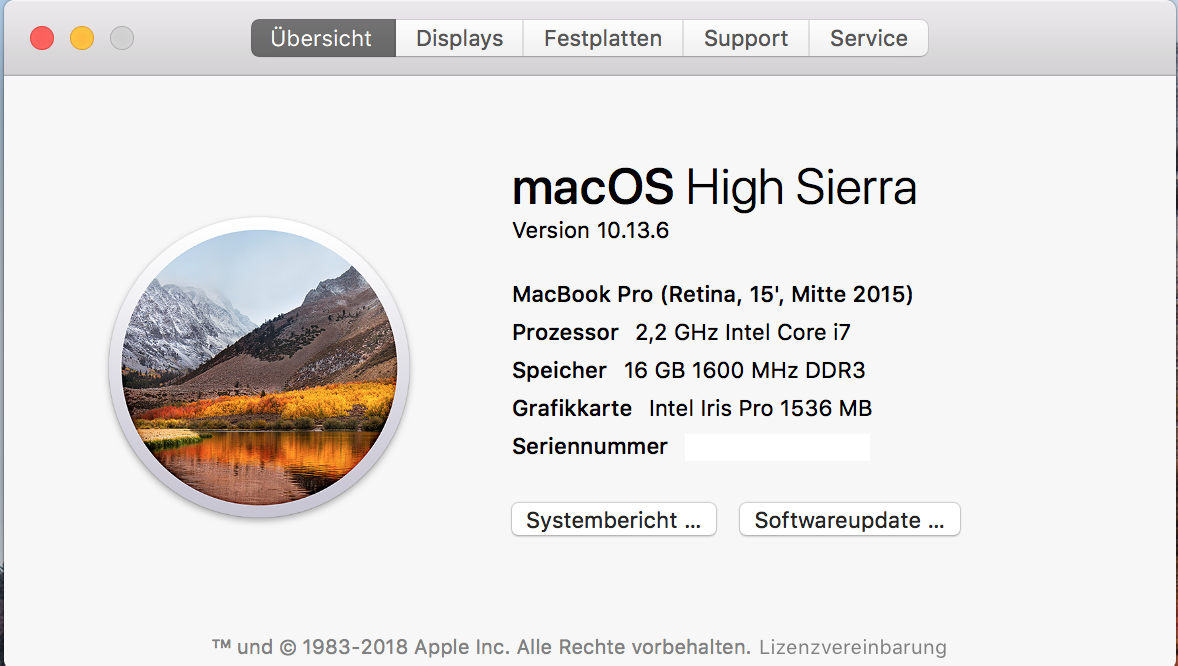
Task: Click the Prozessor 2,2 GHz Intel Core i7 line
Action: pos(681,333)
